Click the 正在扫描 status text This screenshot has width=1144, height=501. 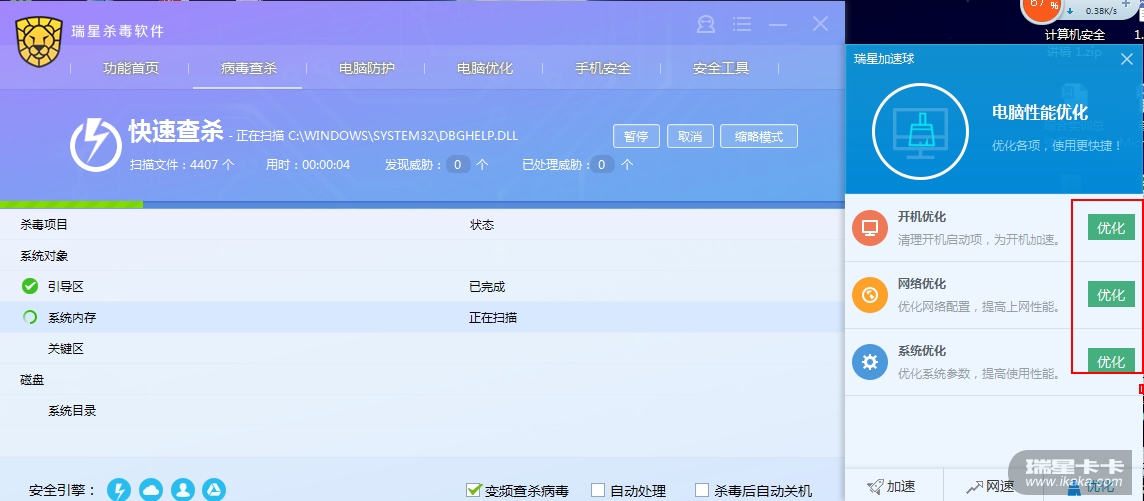(x=493, y=318)
